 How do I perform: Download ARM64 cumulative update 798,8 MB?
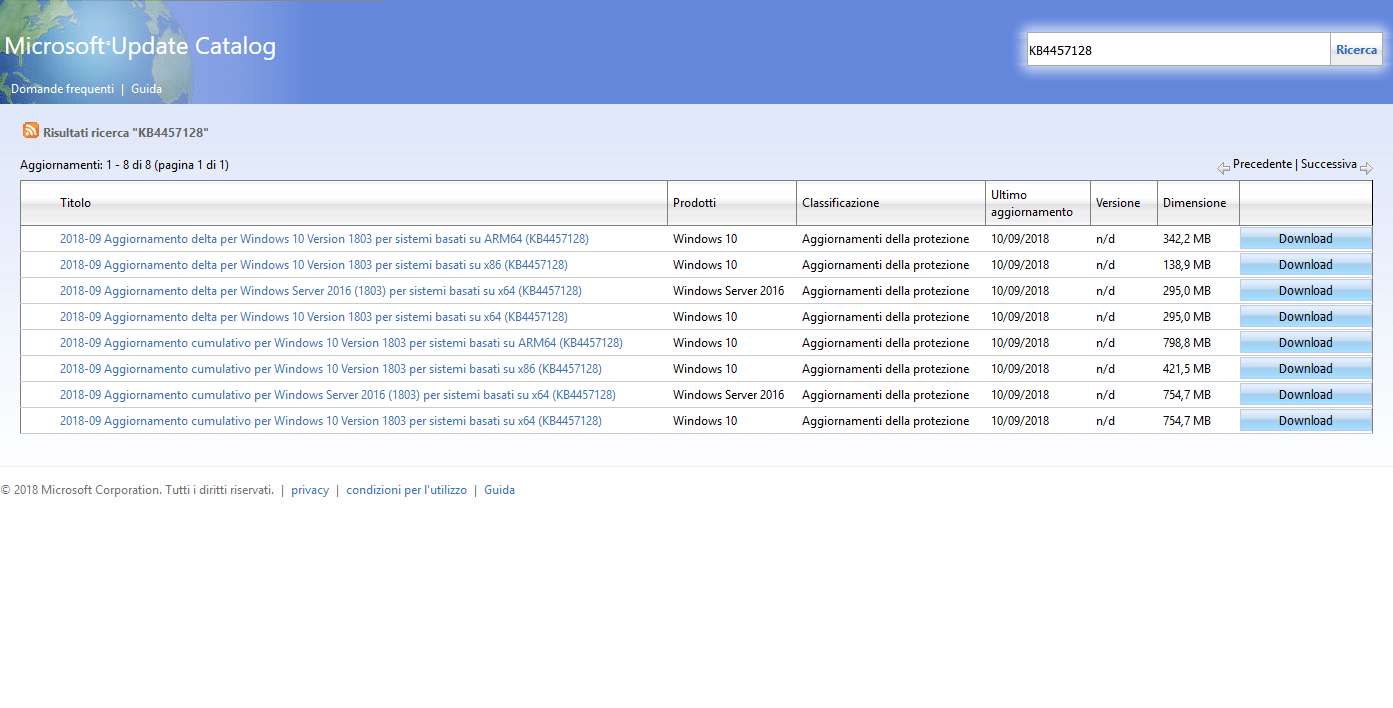click(1305, 343)
